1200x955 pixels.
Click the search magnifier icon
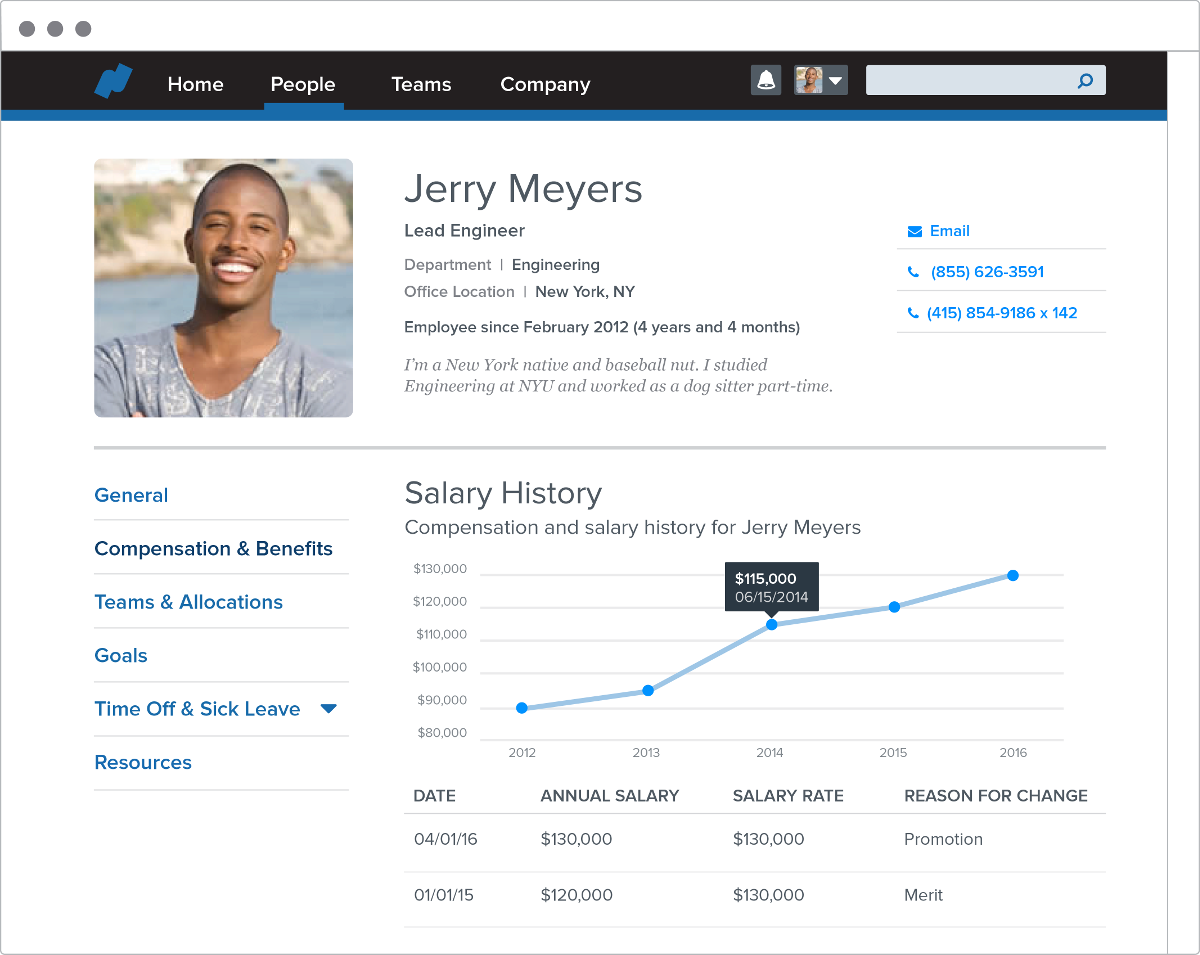1085,81
